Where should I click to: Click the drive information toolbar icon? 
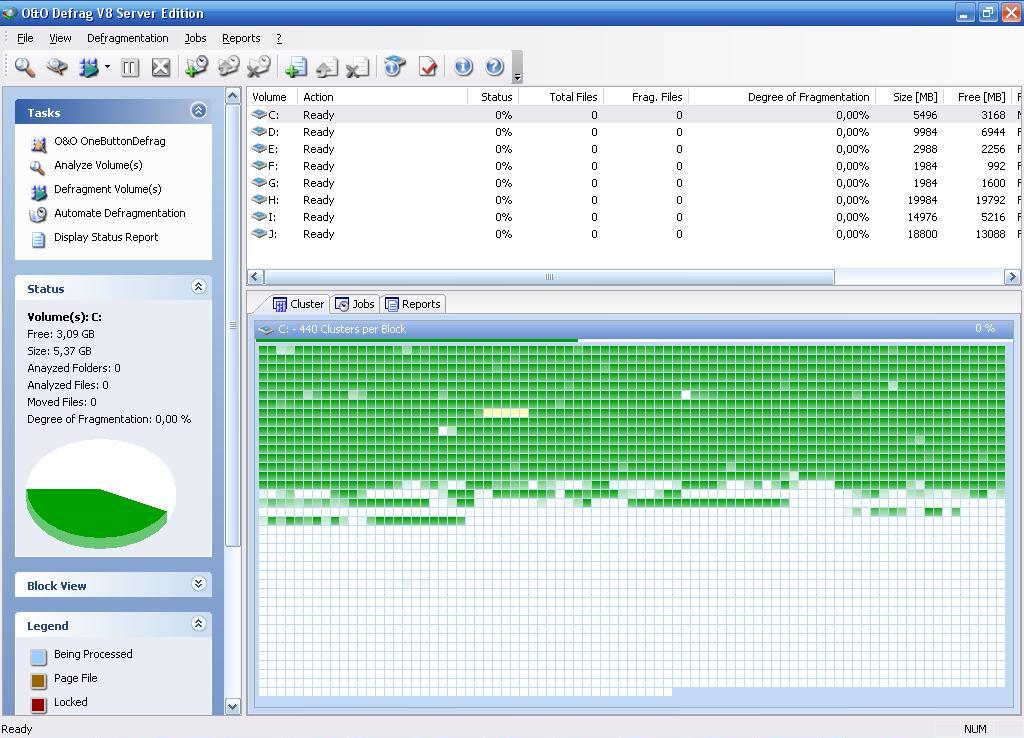point(394,67)
